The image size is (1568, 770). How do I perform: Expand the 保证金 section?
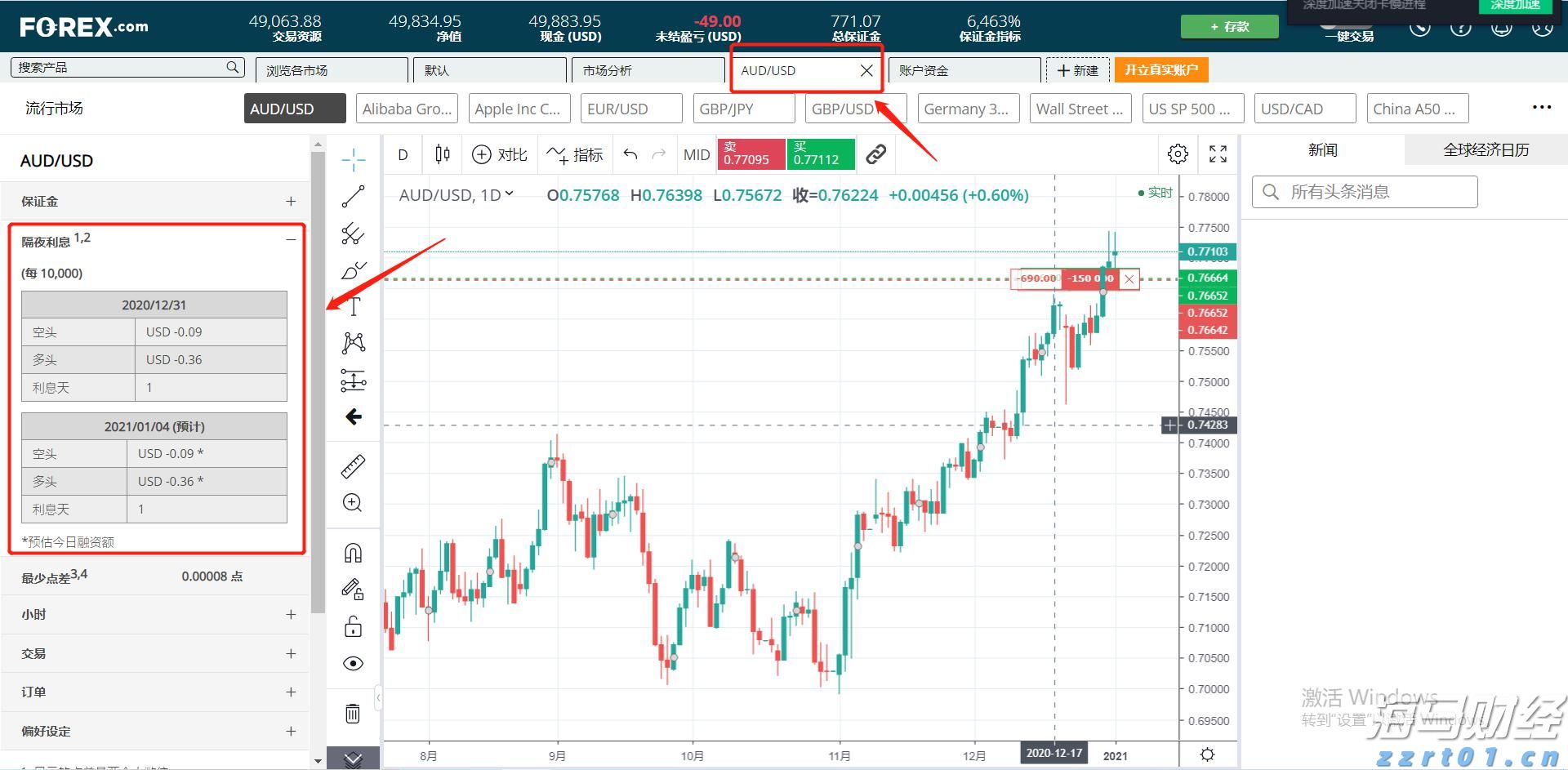pyautogui.click(x=291, y=201)
